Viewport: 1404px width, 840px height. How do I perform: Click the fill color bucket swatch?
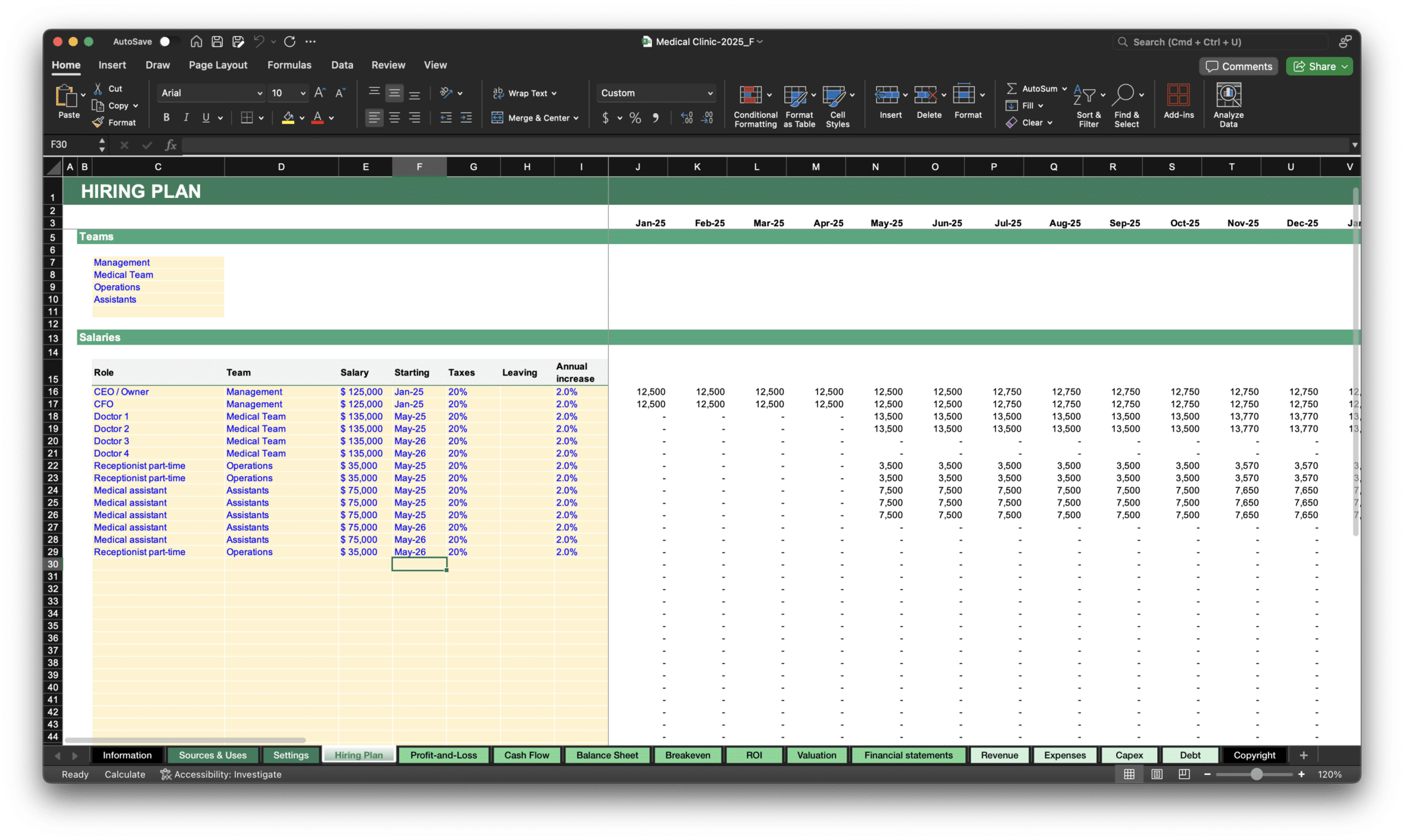tap(288, 118)
